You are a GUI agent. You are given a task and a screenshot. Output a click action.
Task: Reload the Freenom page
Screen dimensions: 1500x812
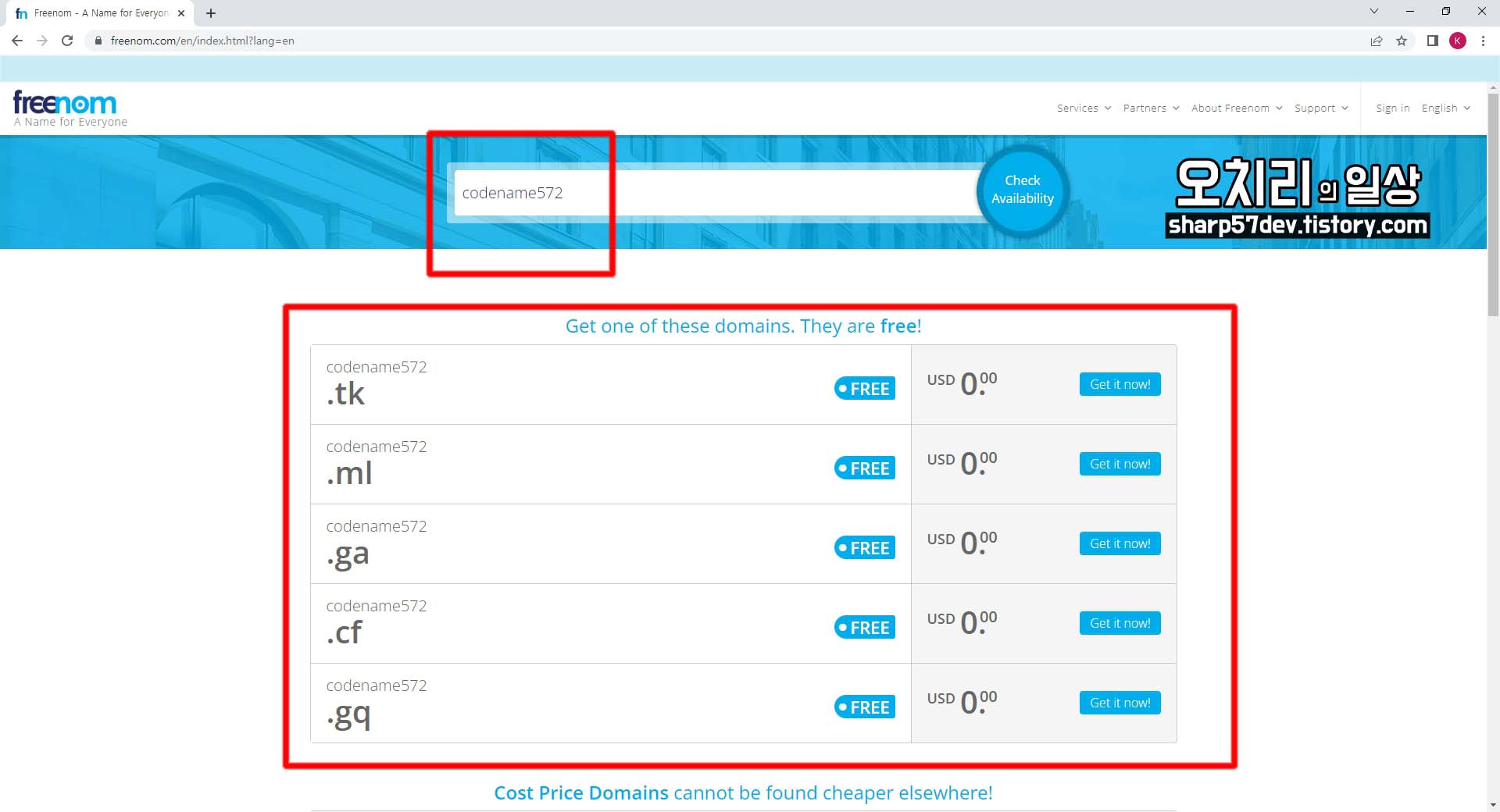(67, 41)
